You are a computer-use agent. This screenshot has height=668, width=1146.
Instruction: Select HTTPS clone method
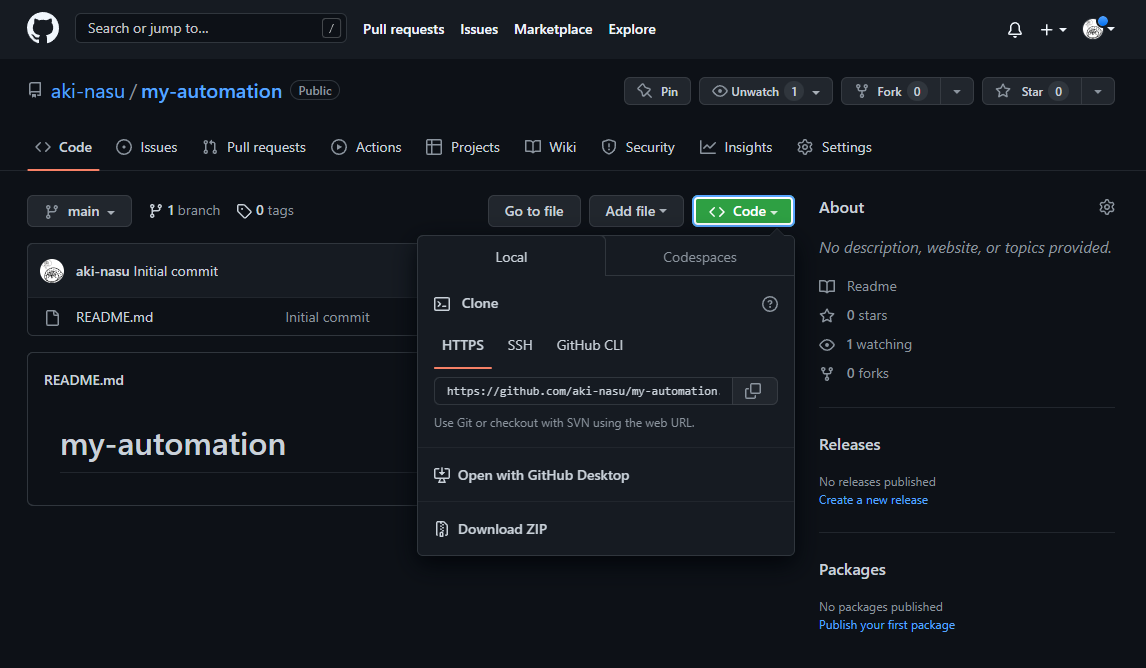[x=463, y=345]
